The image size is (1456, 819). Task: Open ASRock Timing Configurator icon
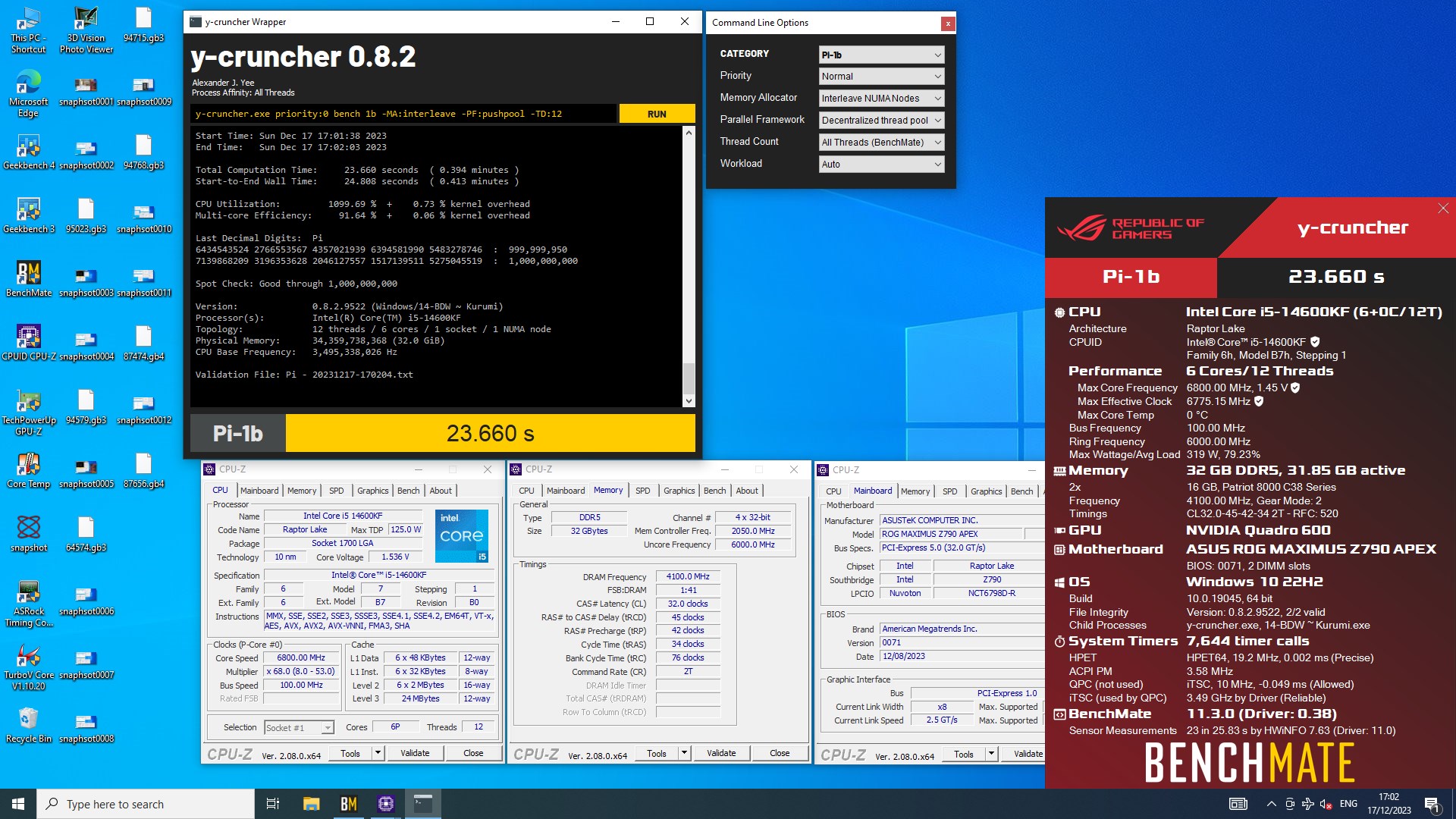click(28, 604)
